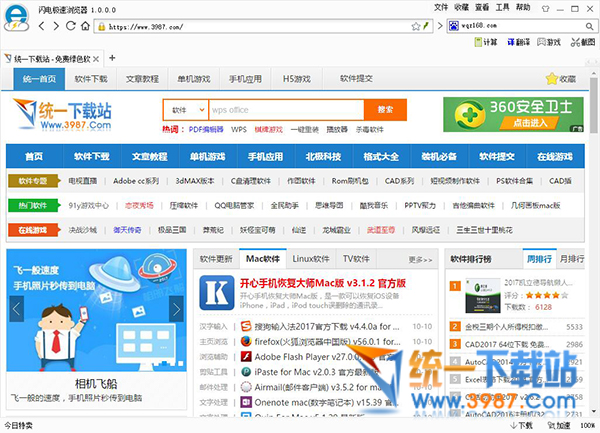Open a new tab with plus button
Screen dimensions: 600x433
coord(112,57)
